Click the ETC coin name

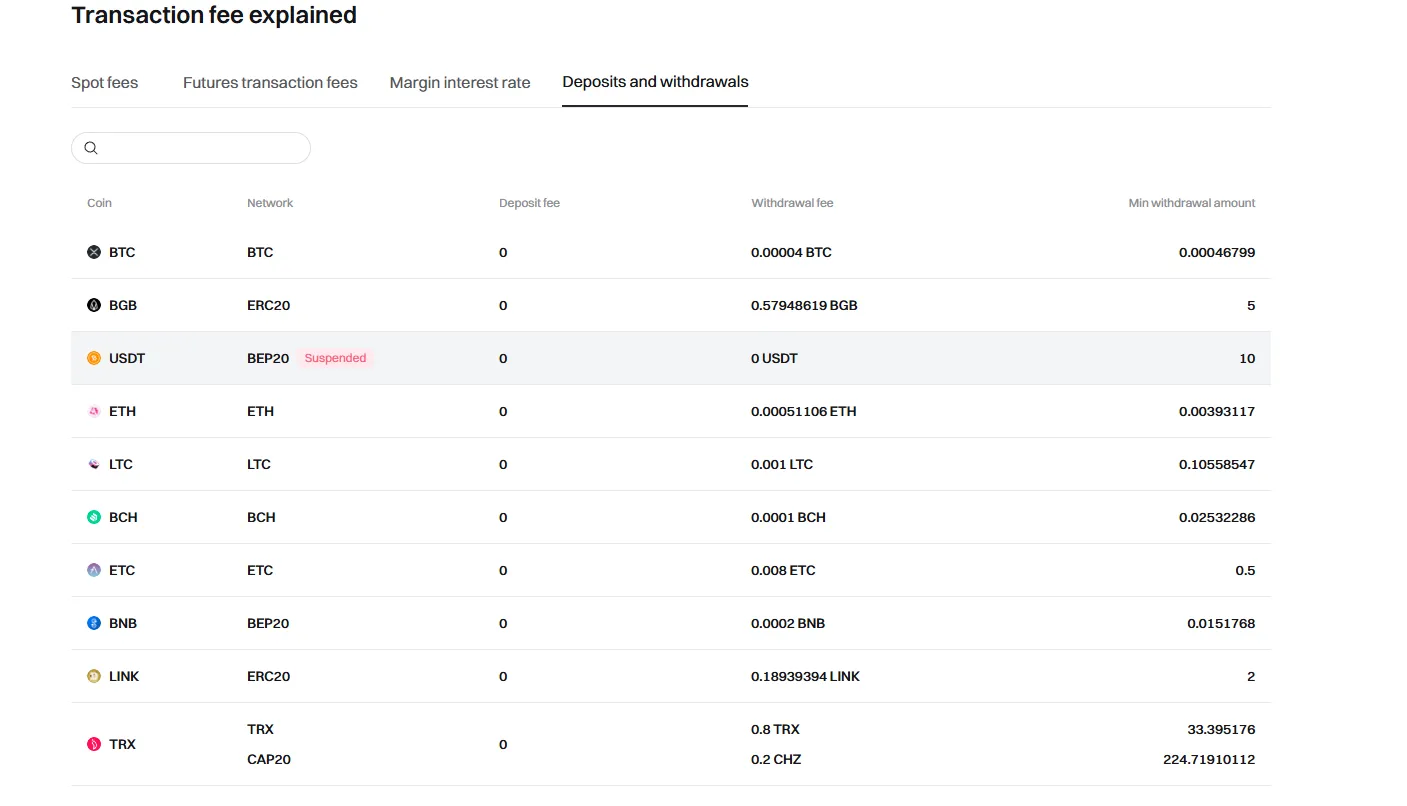click(x=122, y=570)
